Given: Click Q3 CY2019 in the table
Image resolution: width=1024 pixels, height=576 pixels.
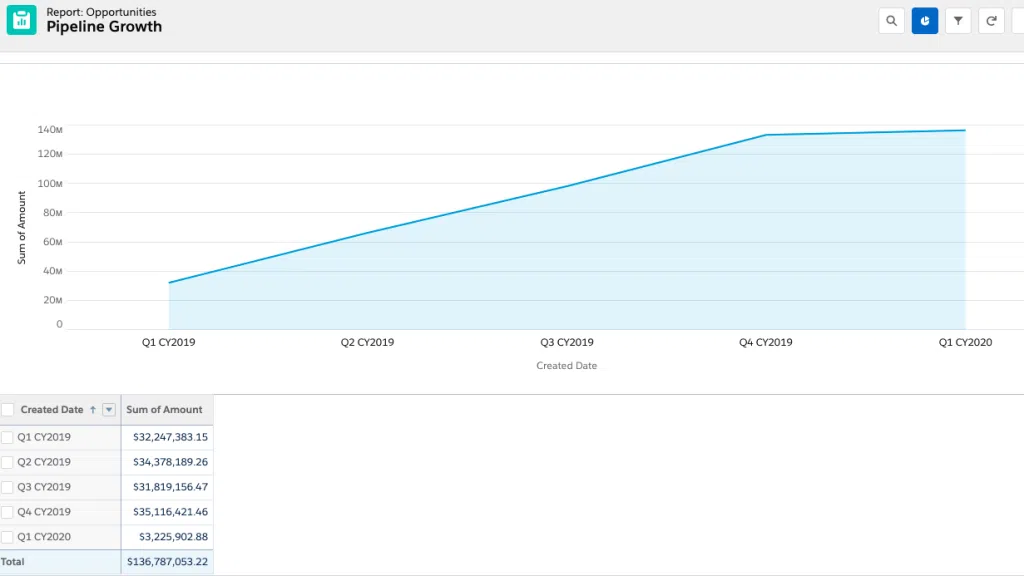Looking at the screenshot, I should [44, 487].
